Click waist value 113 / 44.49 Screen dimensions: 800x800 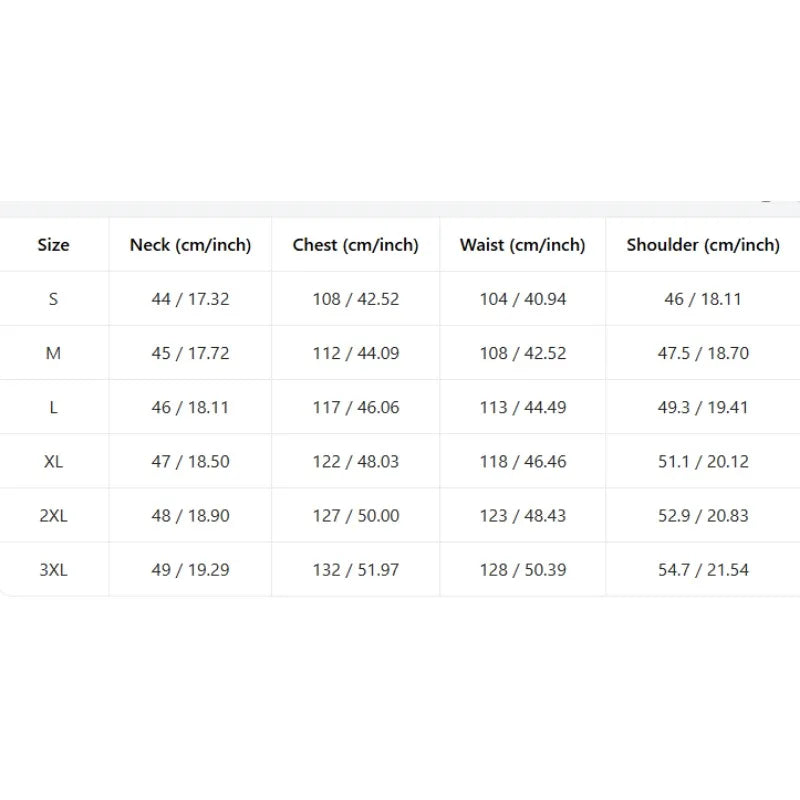coord(522,407)
